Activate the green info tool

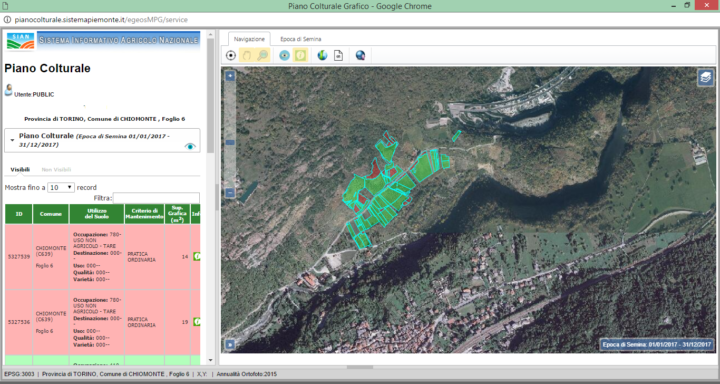tap(300, 56)
